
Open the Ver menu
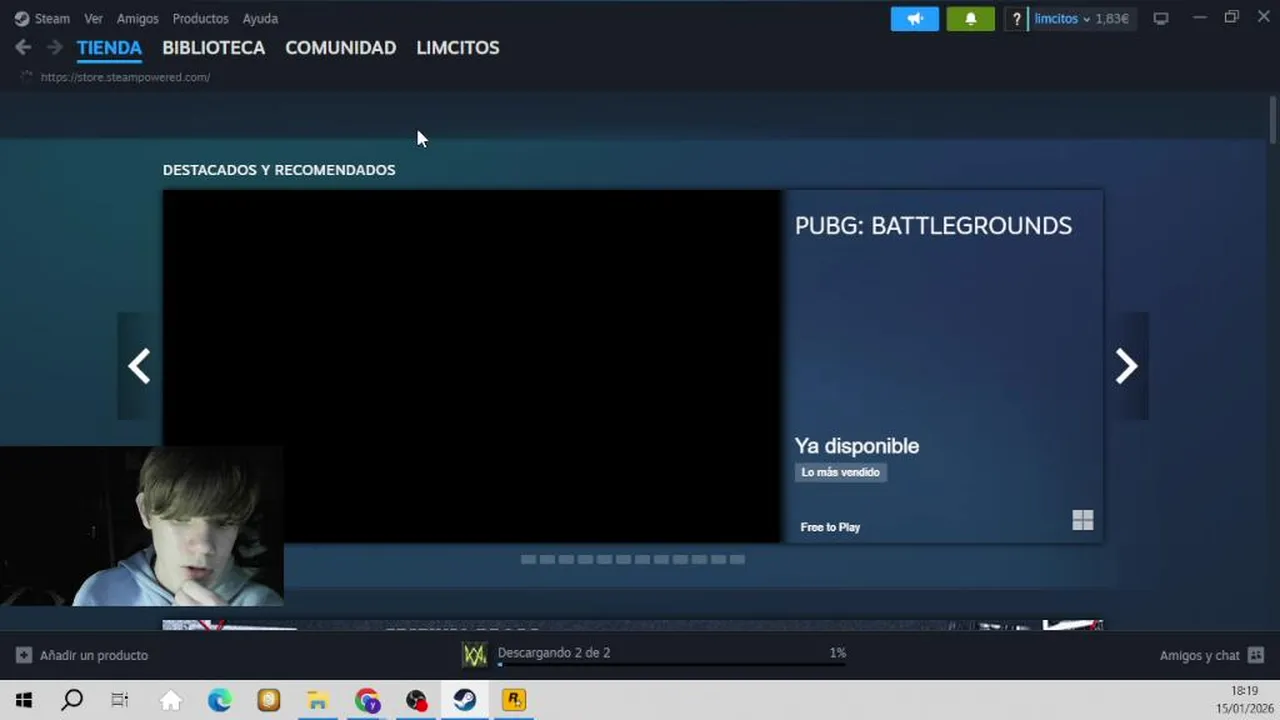[93, 19]
